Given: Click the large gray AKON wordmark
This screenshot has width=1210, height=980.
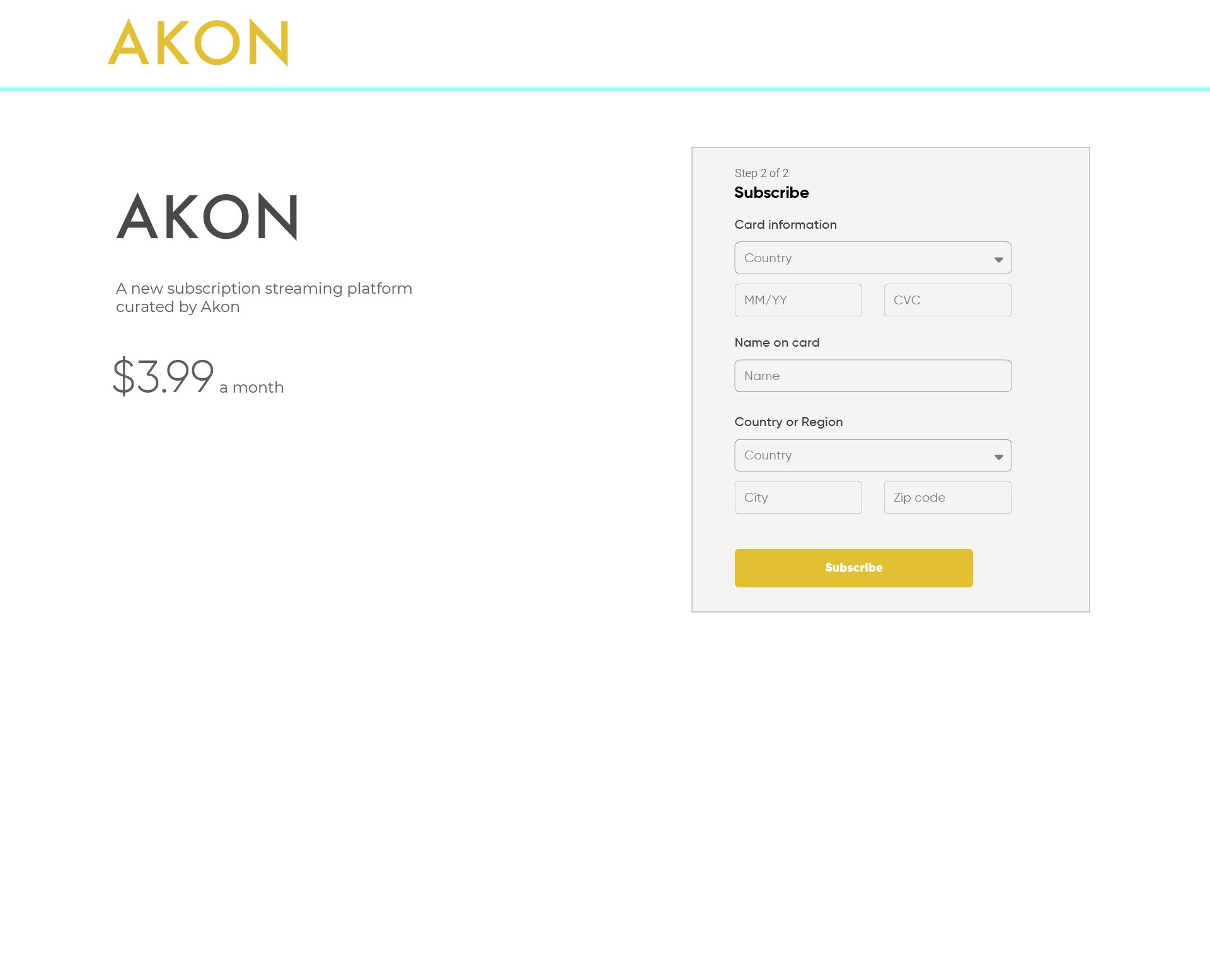Looking at the screenshot, I should [207, 217].
